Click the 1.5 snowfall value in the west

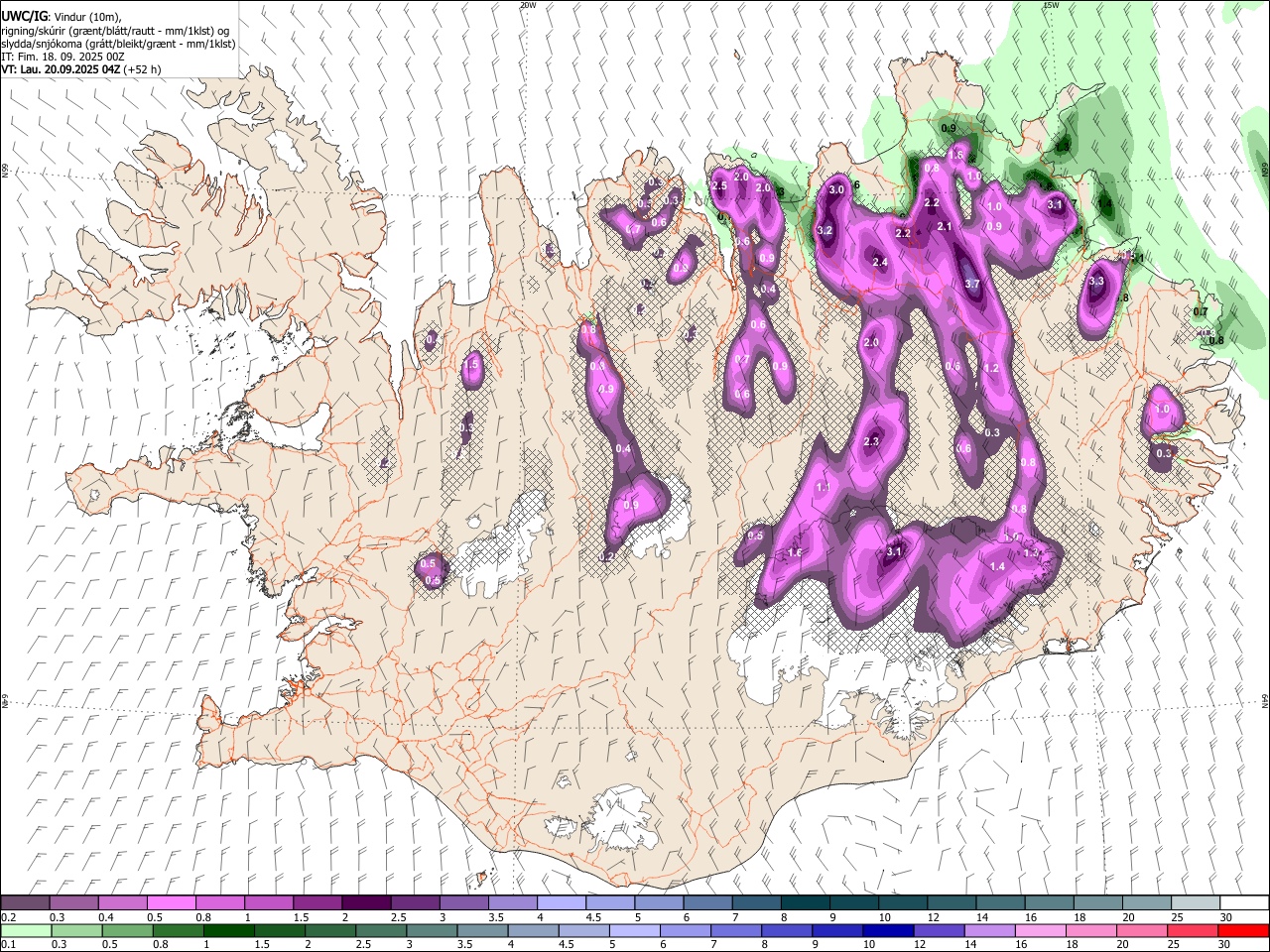coord(471,365)
